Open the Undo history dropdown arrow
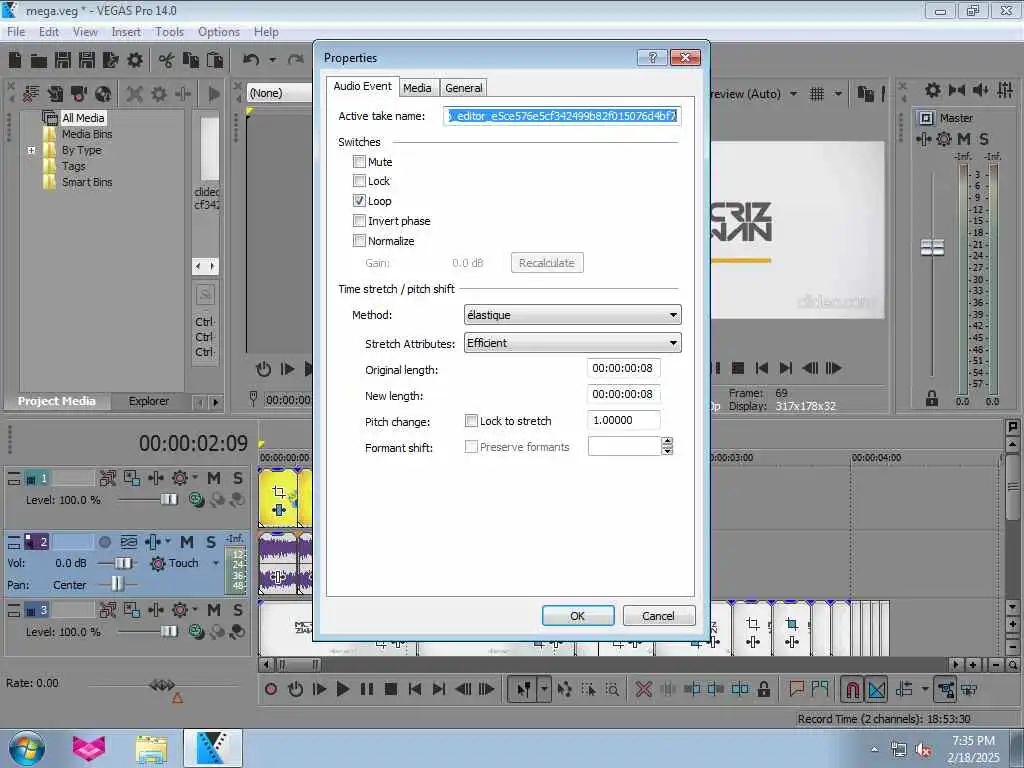Image resolution: width=1024 pixels, height=768 pixels. (272, 60)
